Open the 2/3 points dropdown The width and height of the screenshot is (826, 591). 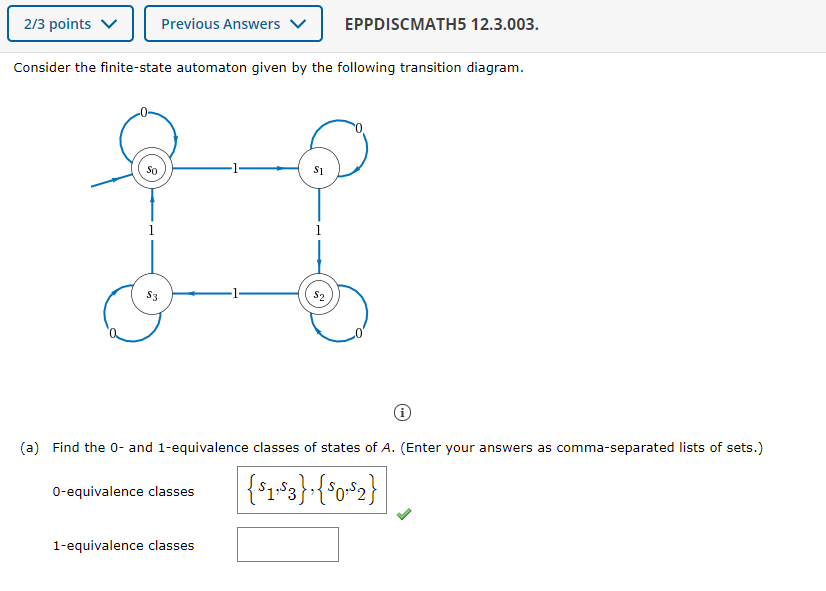[x=69, y=23]
